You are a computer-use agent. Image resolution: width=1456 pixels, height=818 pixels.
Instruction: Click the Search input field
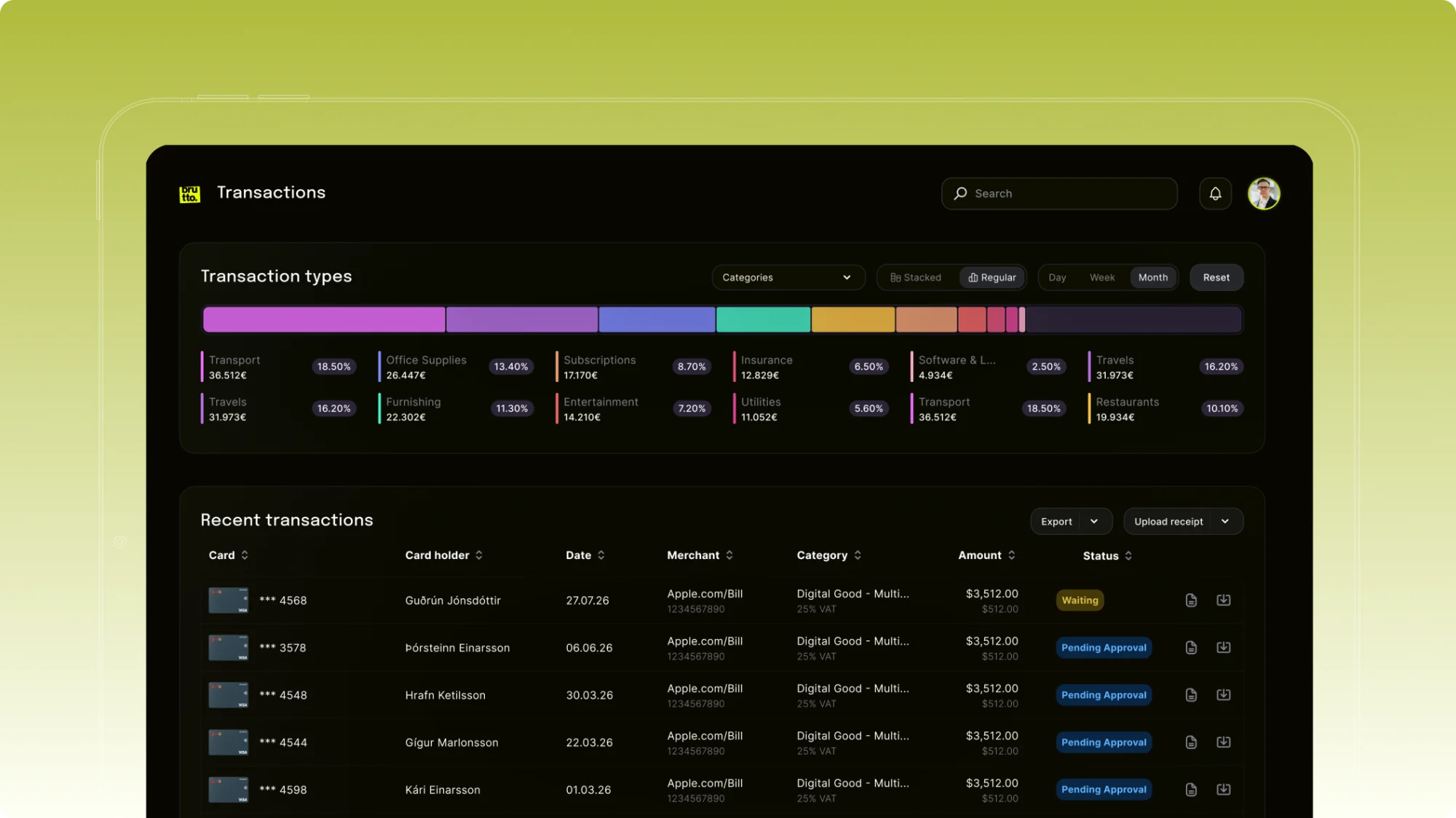click(x=1059, y=194)
